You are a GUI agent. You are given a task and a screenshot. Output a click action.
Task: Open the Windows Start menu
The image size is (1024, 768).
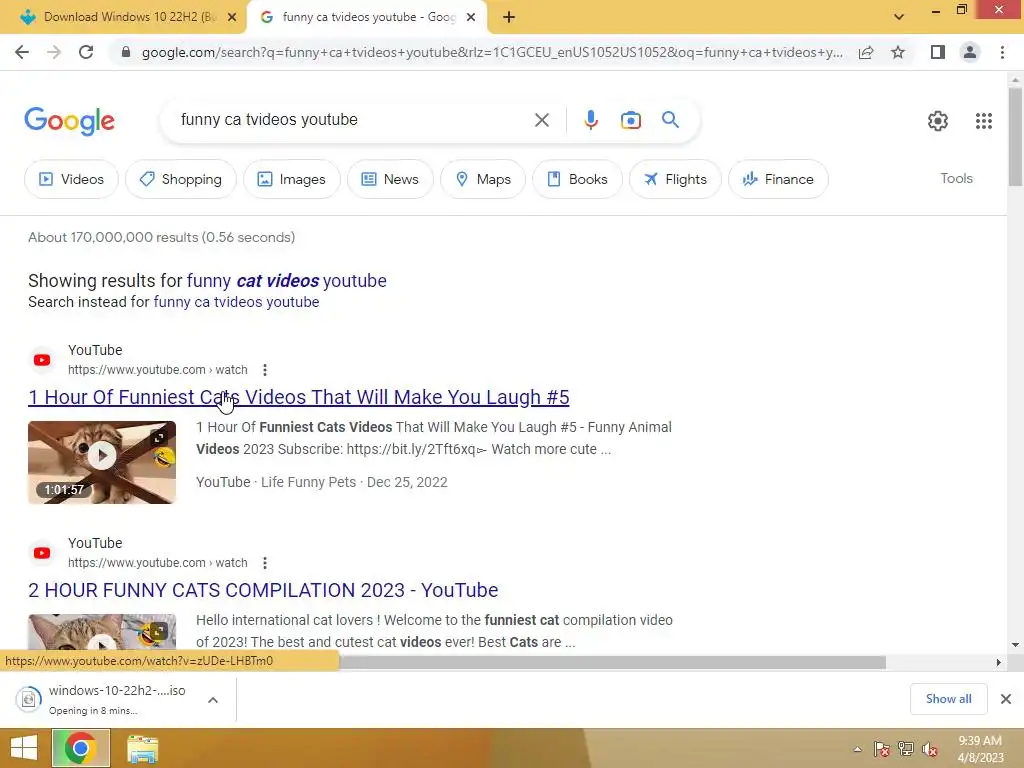click(x=24, y=748)
